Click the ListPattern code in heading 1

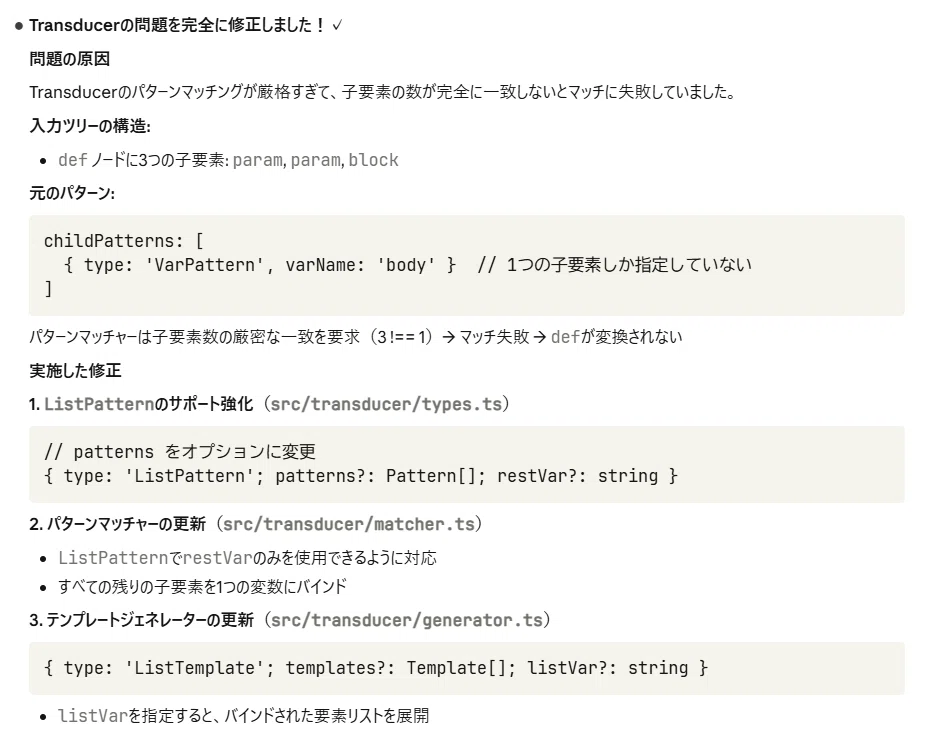pos(99,404)
